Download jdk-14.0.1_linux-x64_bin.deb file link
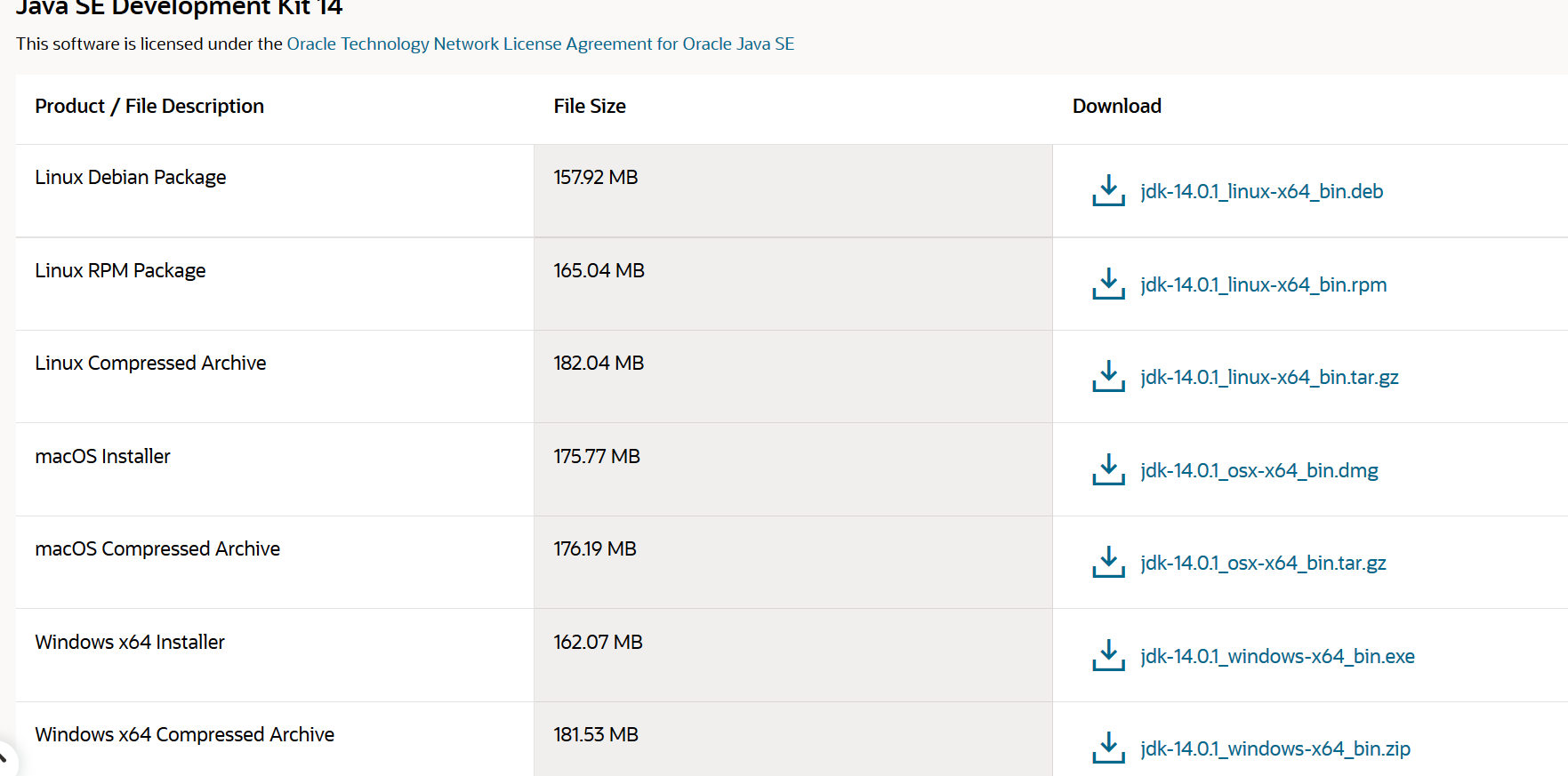Image resolution: width=1568 pixels, height=776 pixels. pos(1261,191)
